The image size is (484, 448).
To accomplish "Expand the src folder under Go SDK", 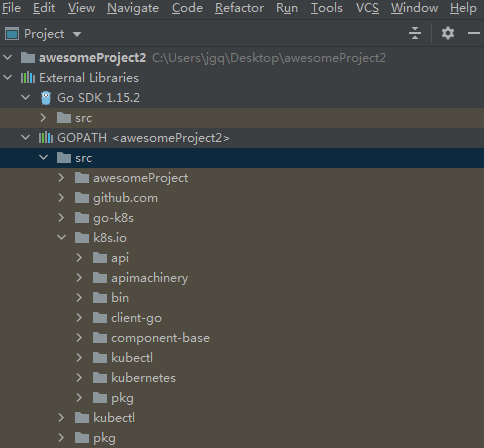I will [43, 118].
